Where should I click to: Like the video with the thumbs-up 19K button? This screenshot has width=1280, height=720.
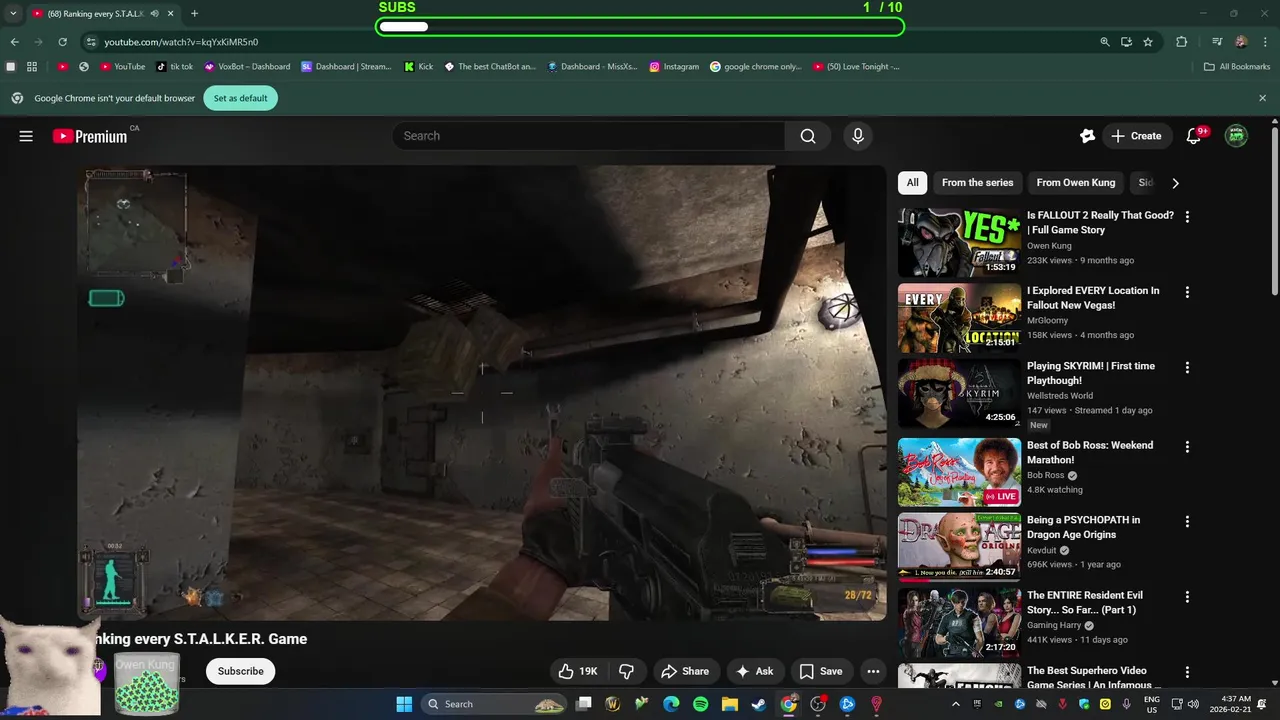click(578, 671)
